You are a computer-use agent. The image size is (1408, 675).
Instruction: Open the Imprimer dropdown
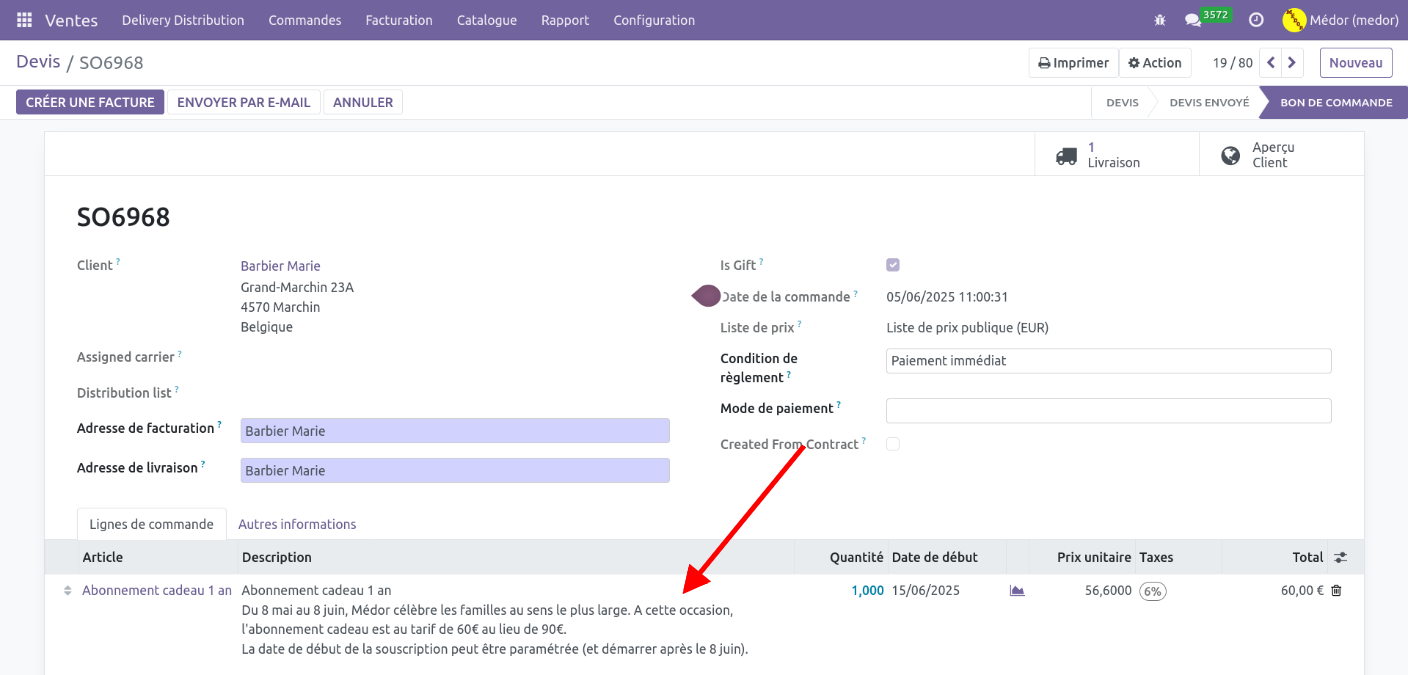1073,63
